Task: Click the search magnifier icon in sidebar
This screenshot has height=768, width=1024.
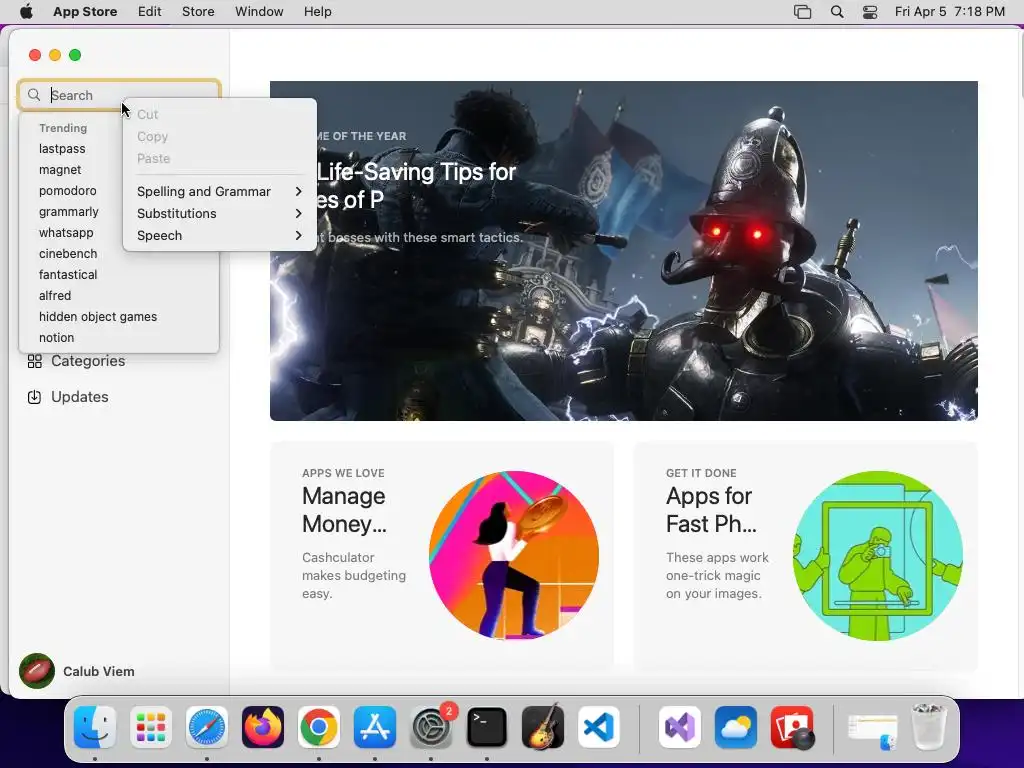Action: coord(34,95)
